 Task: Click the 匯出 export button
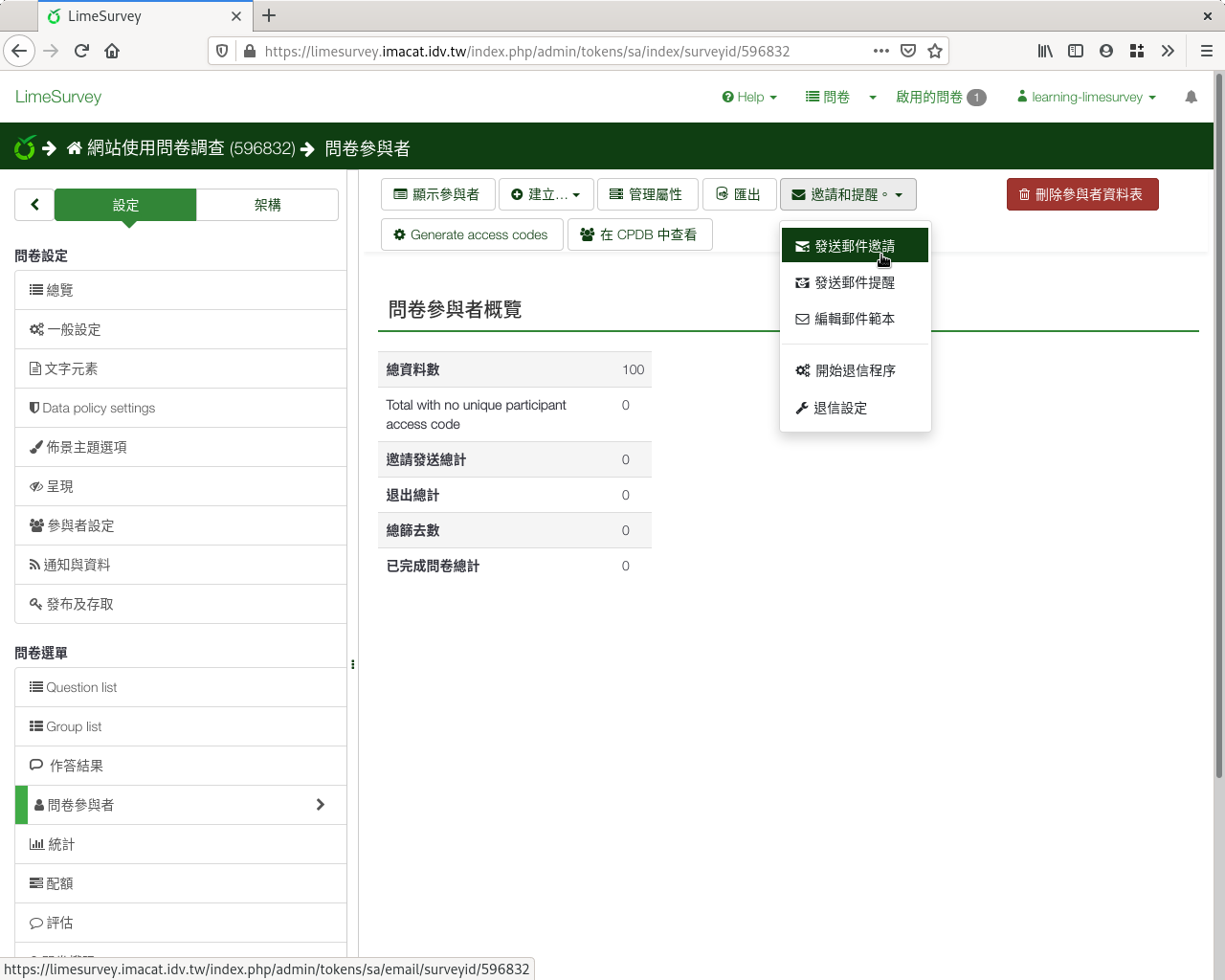(739, 194)
